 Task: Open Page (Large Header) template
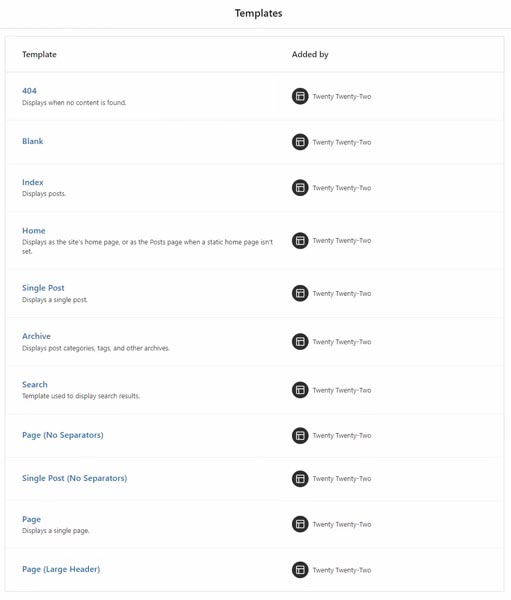click(x=61, y=569)
